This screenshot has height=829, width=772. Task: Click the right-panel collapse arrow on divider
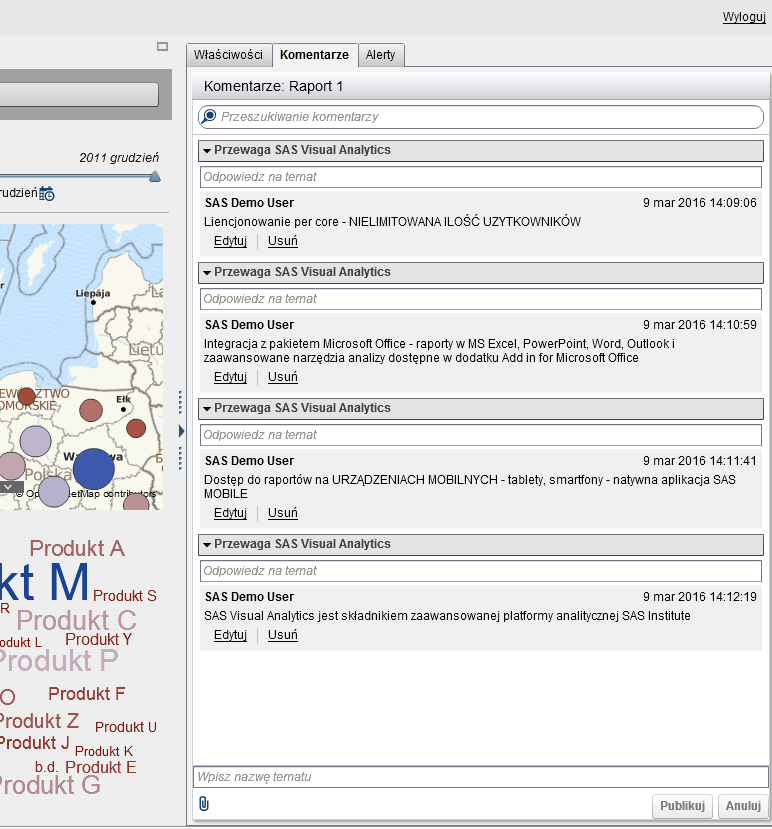(x=181, y=431)
